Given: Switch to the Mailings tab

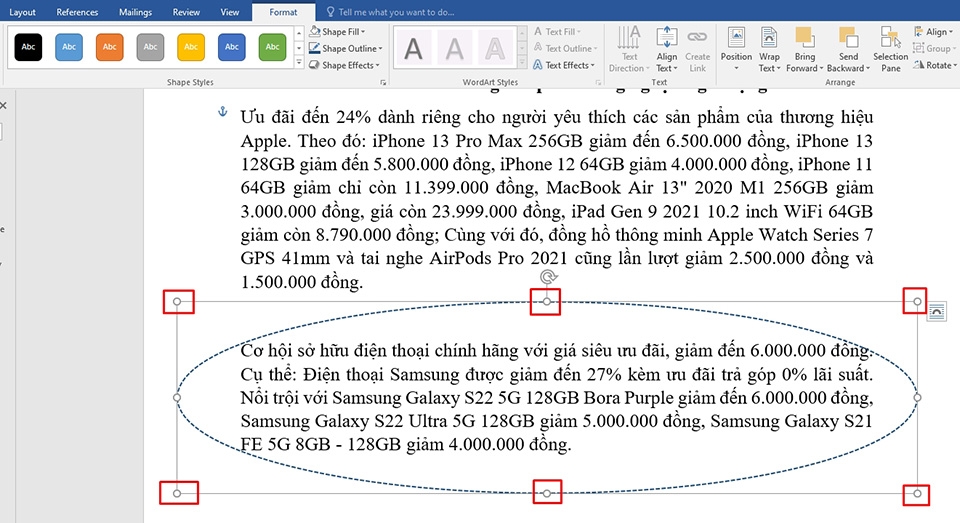Looking at the screenshot, I should 135,12.
